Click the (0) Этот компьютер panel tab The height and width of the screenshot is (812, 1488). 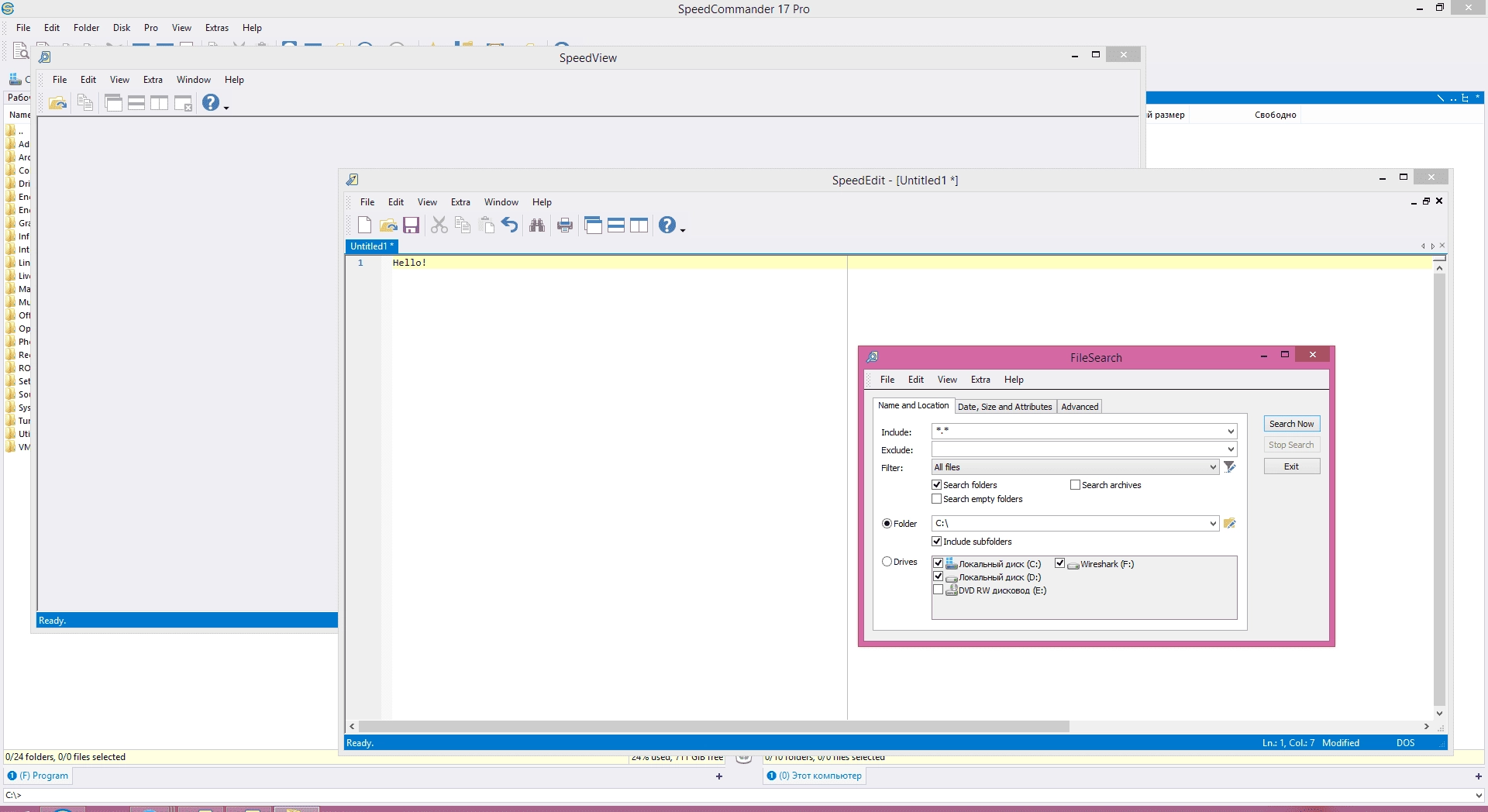pyautogui.click(x=815, y=776)
